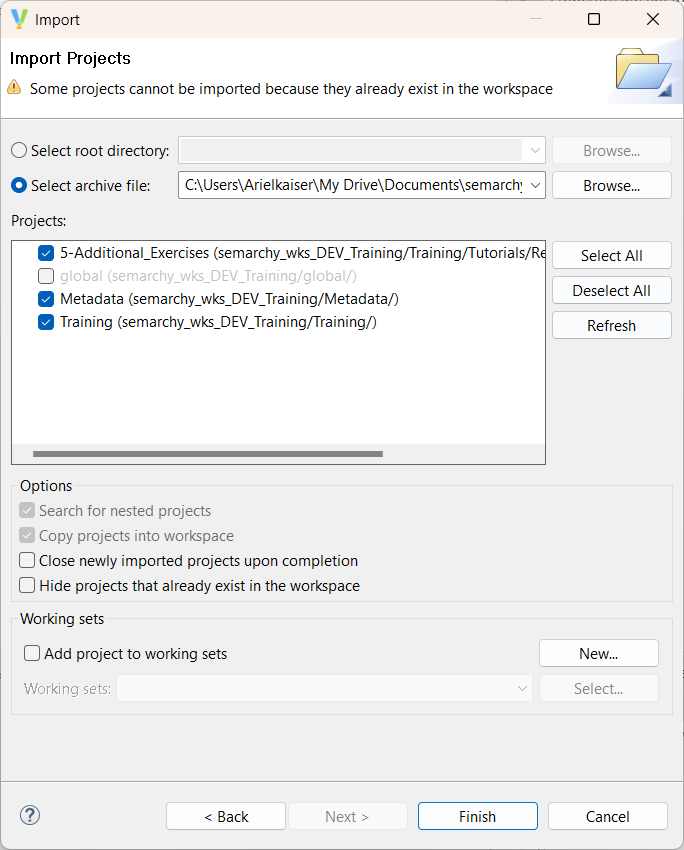Click Finish to import the projects
Image resolution: width=684 pixels, height=850 pixels.
pyautogui.click(x=477, y=815)
